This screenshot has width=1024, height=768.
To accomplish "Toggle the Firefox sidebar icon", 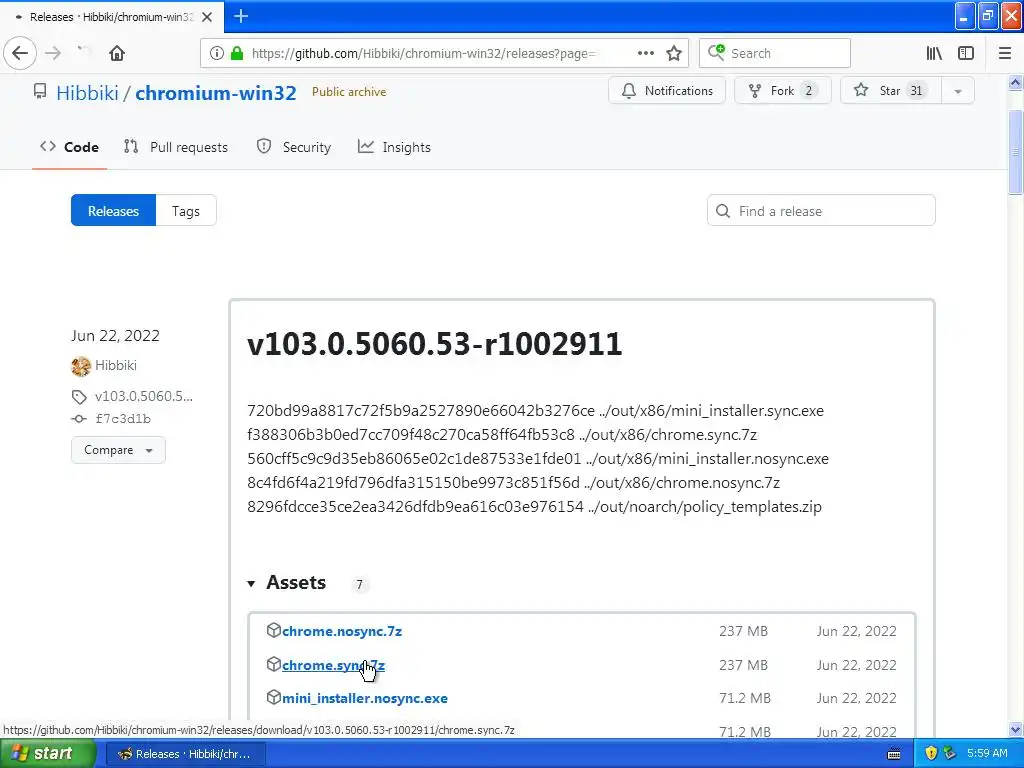I will click(x=966, y=54).
